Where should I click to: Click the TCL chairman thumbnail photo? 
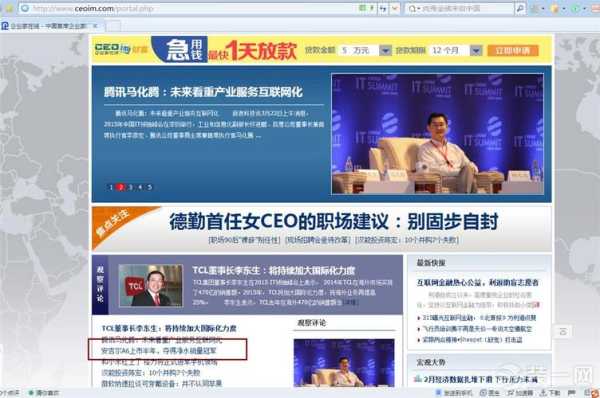151,285
